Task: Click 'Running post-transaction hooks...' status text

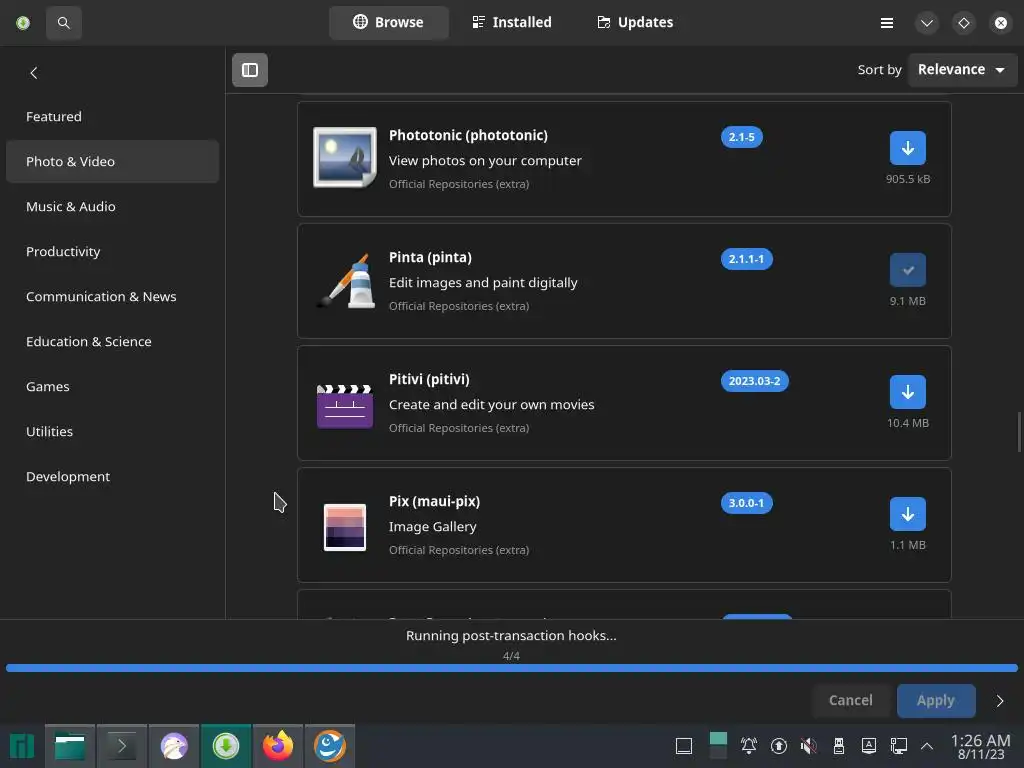Action: pos(511,635)
